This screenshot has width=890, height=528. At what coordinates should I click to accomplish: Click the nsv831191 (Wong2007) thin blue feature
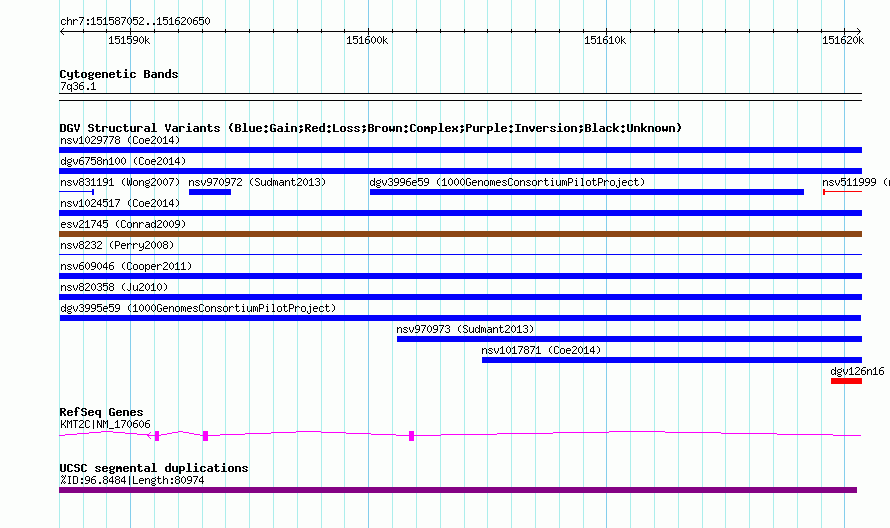77,192
